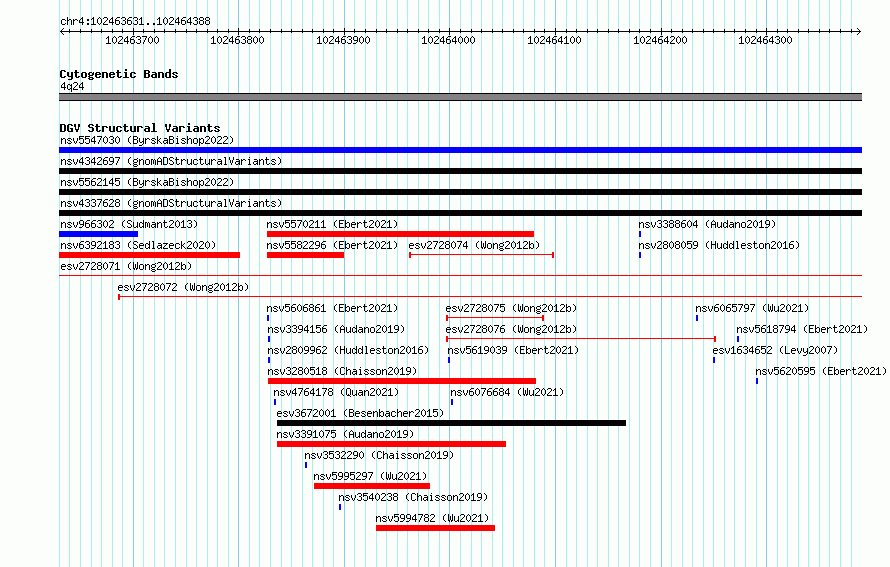Click the Cytogenetic Bands track title

coord(119,74)
